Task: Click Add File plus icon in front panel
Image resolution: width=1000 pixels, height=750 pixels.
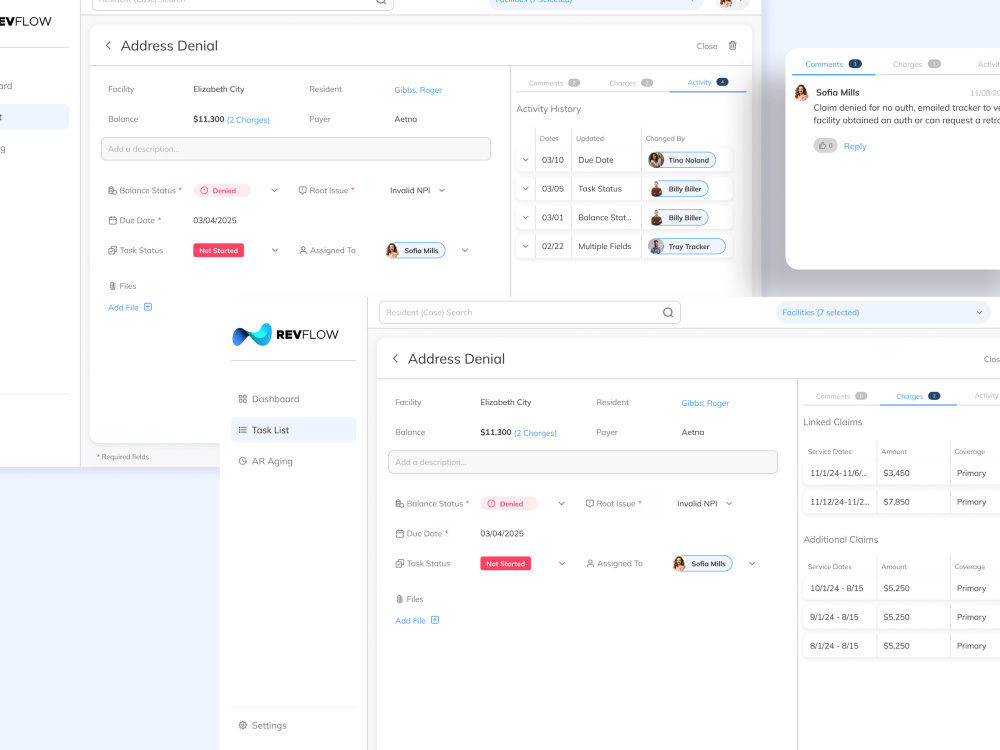Action: 435,620
